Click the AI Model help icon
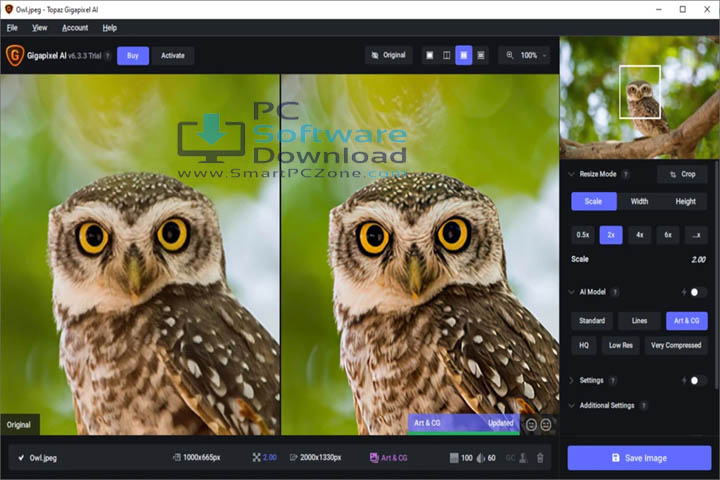 point(615,292)
